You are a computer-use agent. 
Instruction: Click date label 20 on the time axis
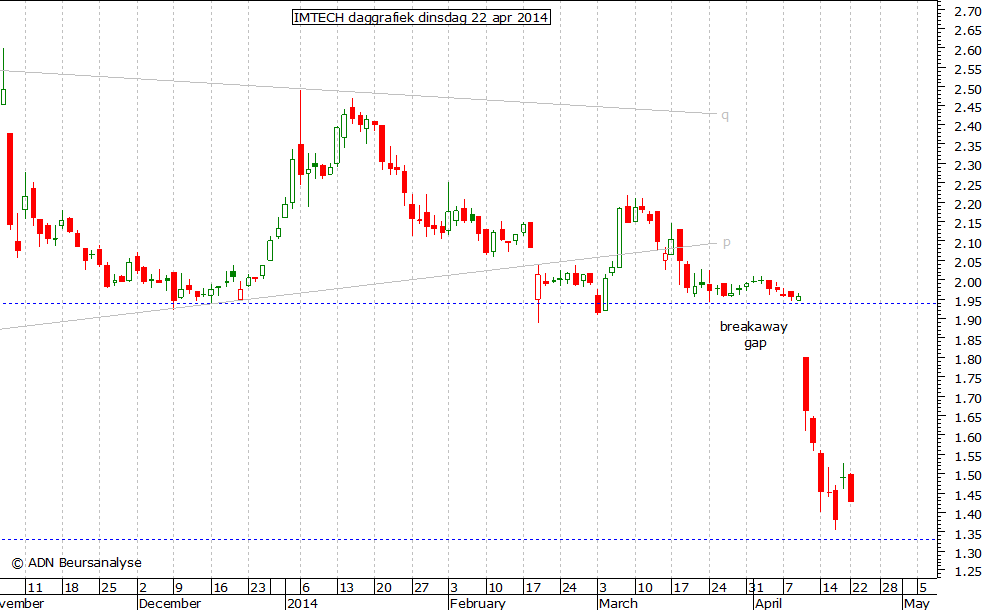384,587
